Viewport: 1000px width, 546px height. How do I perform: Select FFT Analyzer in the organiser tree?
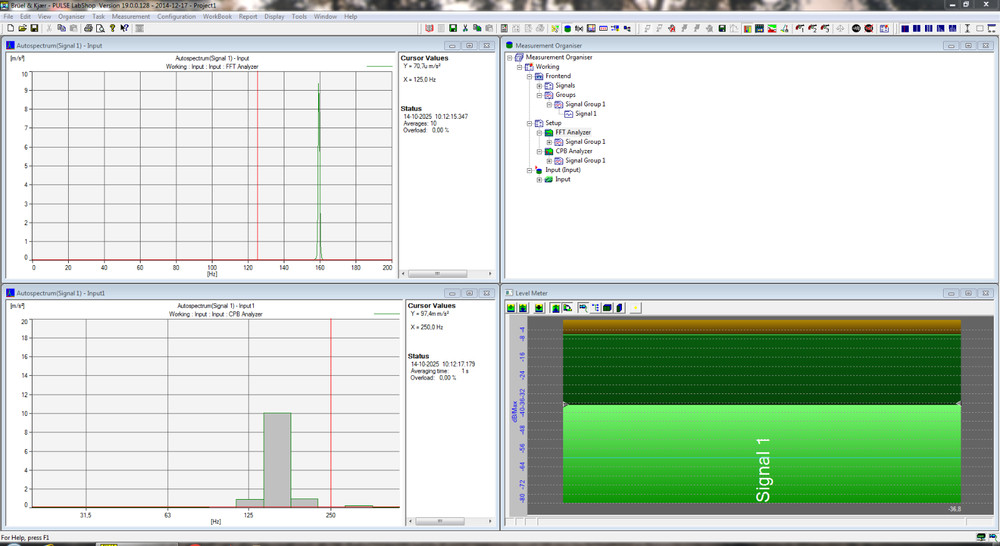573,132
